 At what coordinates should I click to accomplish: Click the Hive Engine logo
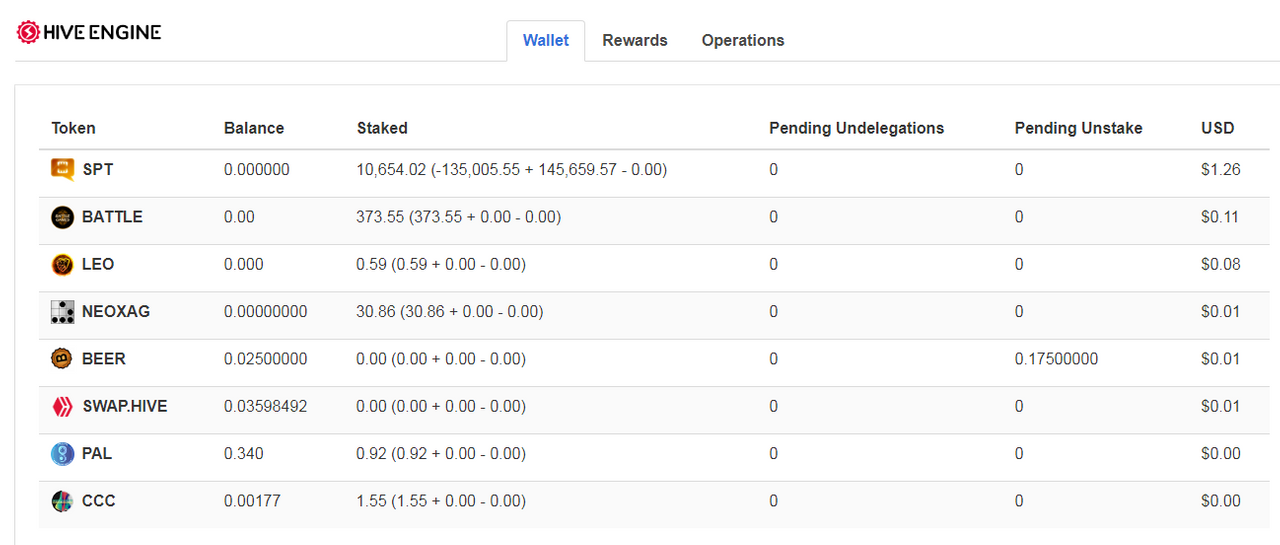point(89,32)
